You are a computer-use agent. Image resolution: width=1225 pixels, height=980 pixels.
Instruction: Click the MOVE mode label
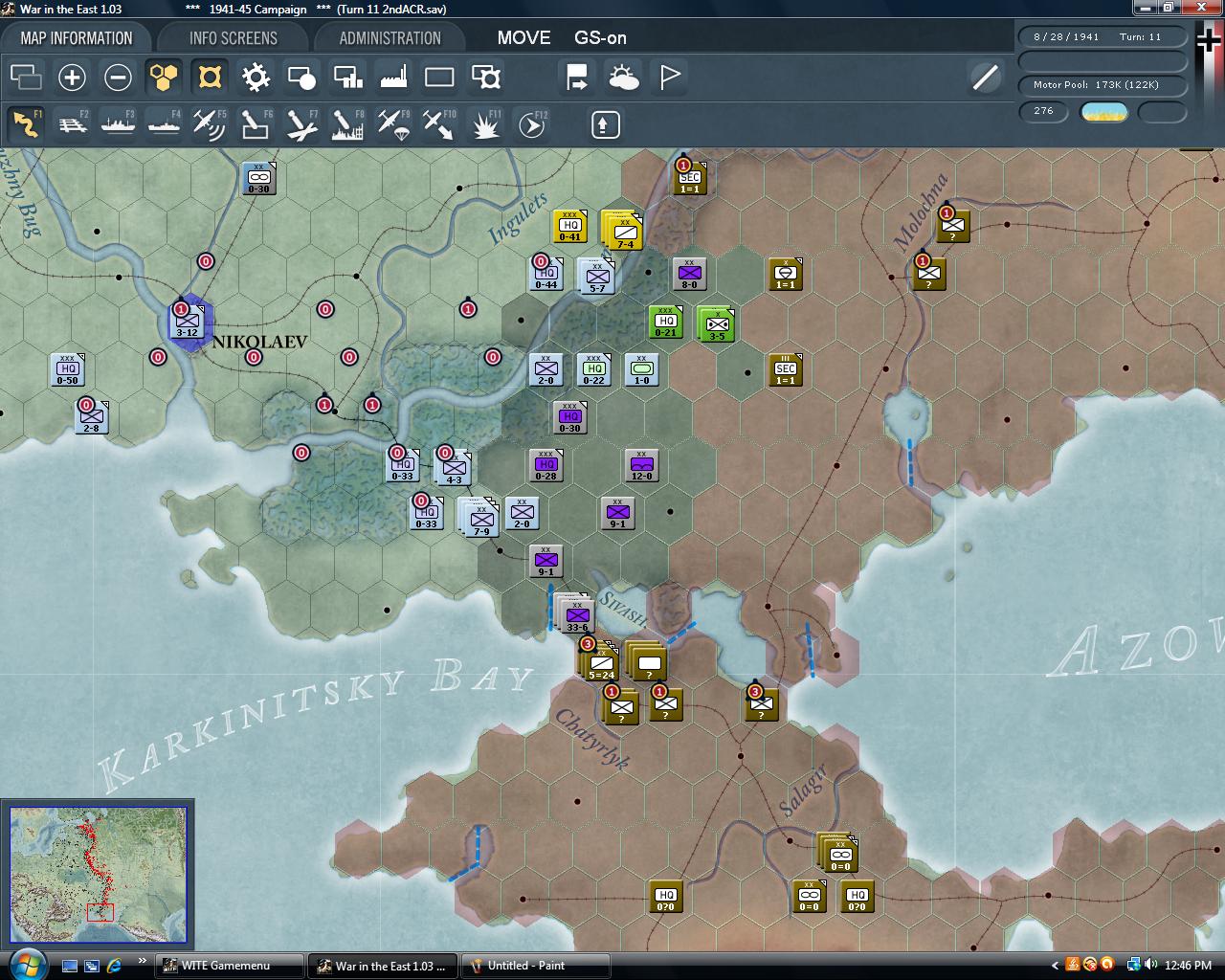(x=523, y=38)
